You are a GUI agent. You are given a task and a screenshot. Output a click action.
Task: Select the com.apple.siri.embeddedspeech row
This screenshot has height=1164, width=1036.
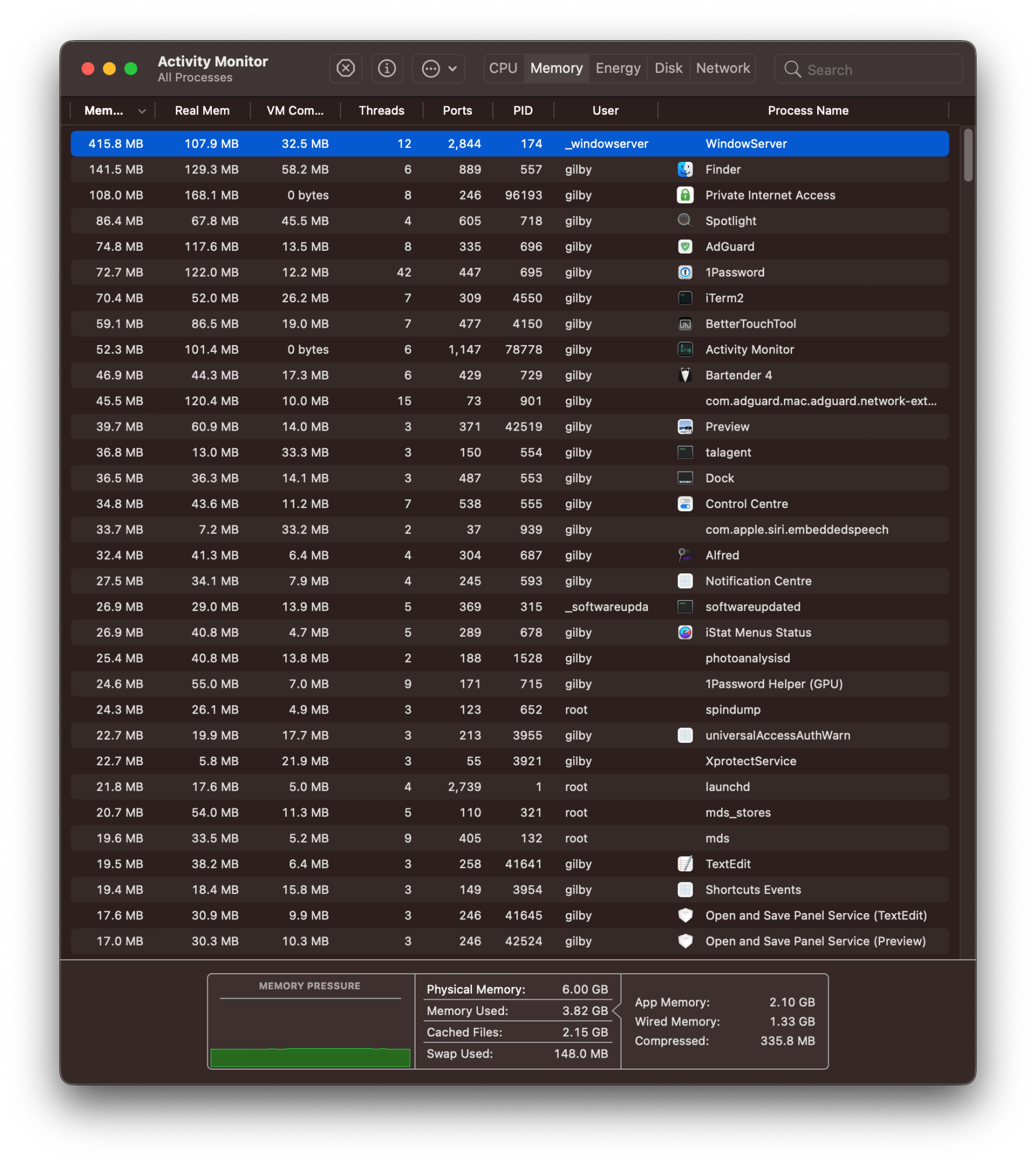pyautogui.click(x=510, y=530)
